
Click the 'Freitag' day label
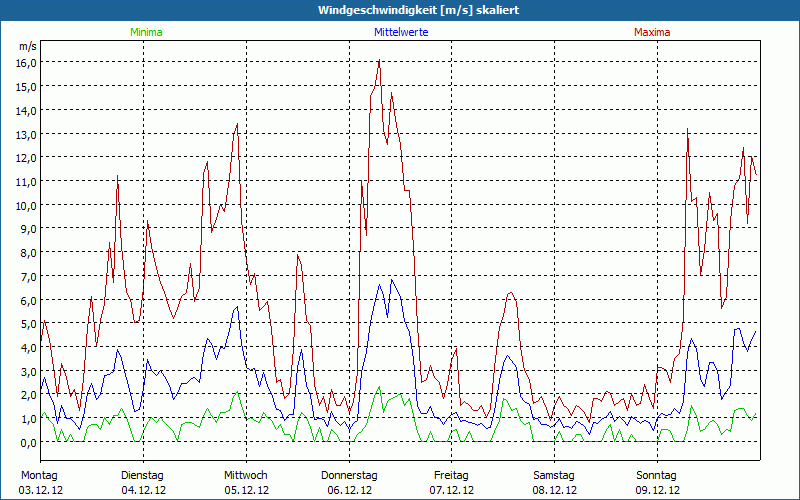coord(451,476)
